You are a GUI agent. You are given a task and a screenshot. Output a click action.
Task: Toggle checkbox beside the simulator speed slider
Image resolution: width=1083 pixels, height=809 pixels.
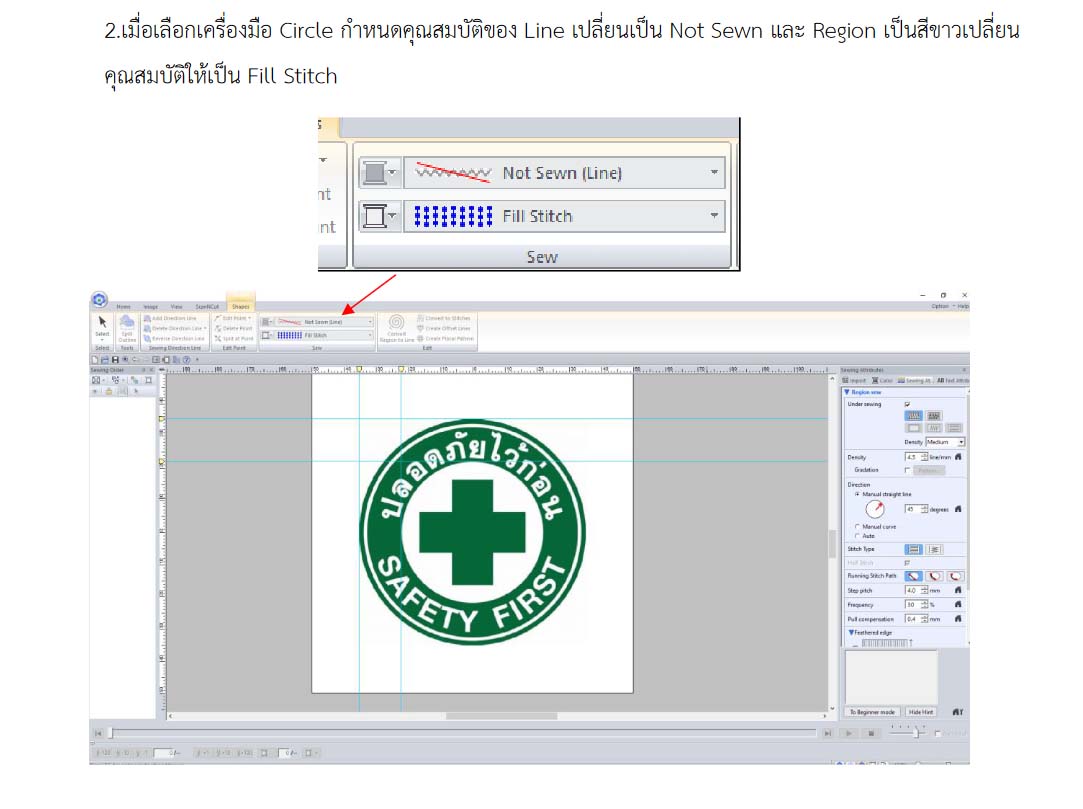click(937, 733)
